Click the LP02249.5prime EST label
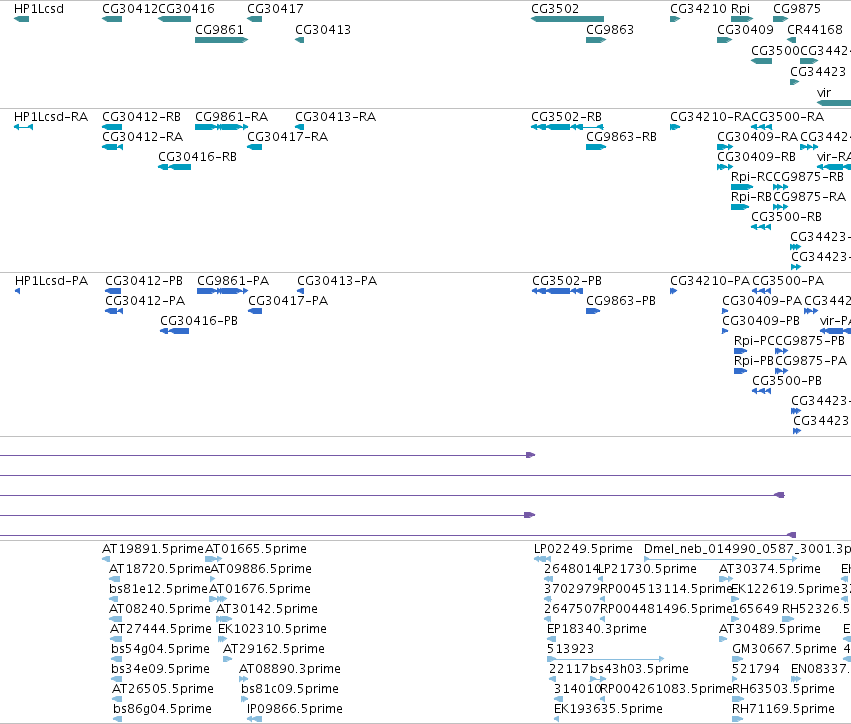The width and height of the screenshot is (851, 724). pos(583,549)
